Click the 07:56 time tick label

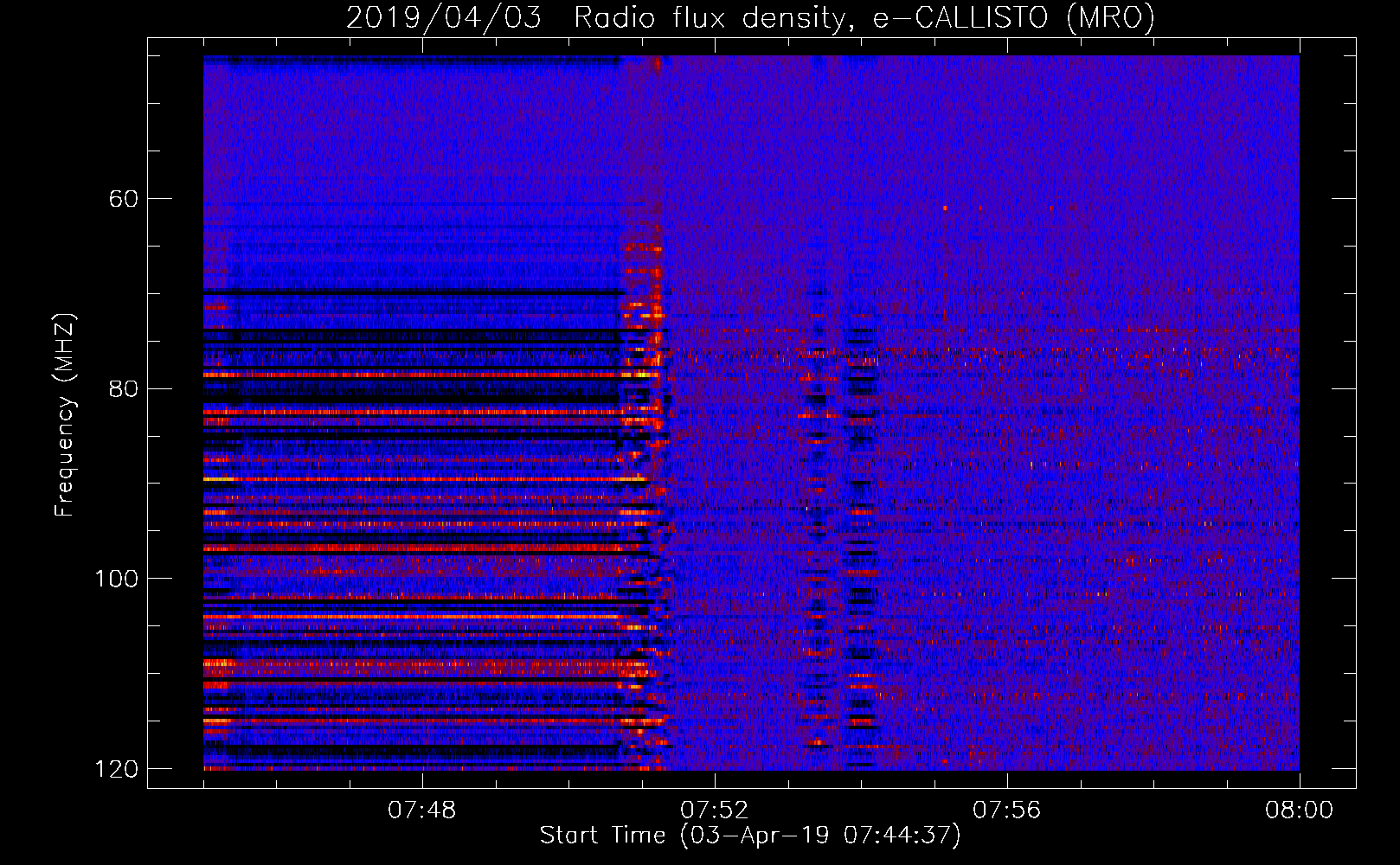point(1006,810)
